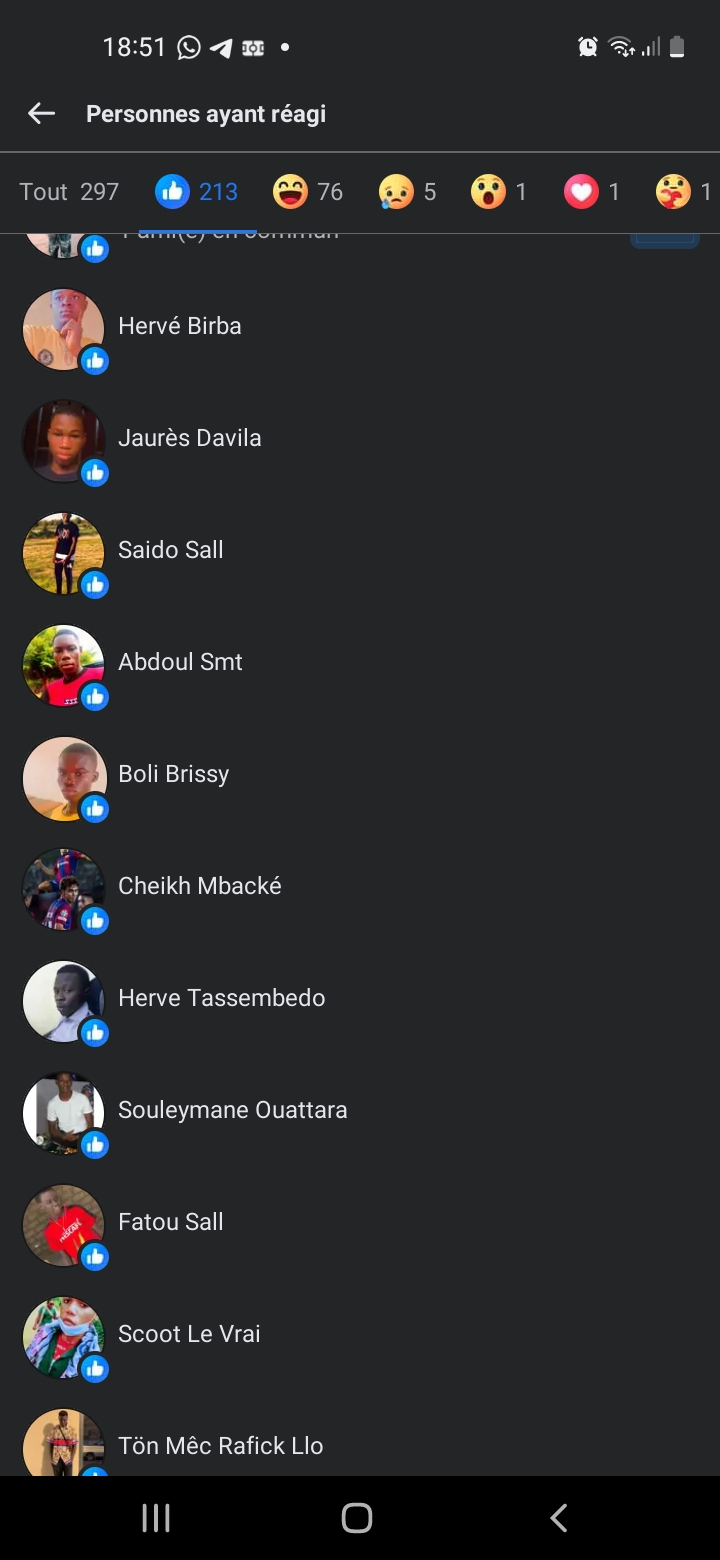View Scoot Le Vrai's profile
Screen dimensions: 720x1560
[189, 1334]
